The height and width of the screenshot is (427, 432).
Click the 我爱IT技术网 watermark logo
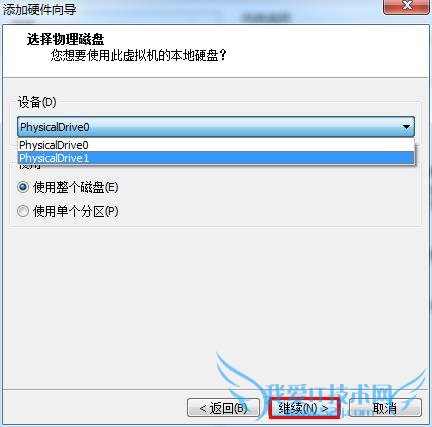pyautogui.click(x=320, y=387)
